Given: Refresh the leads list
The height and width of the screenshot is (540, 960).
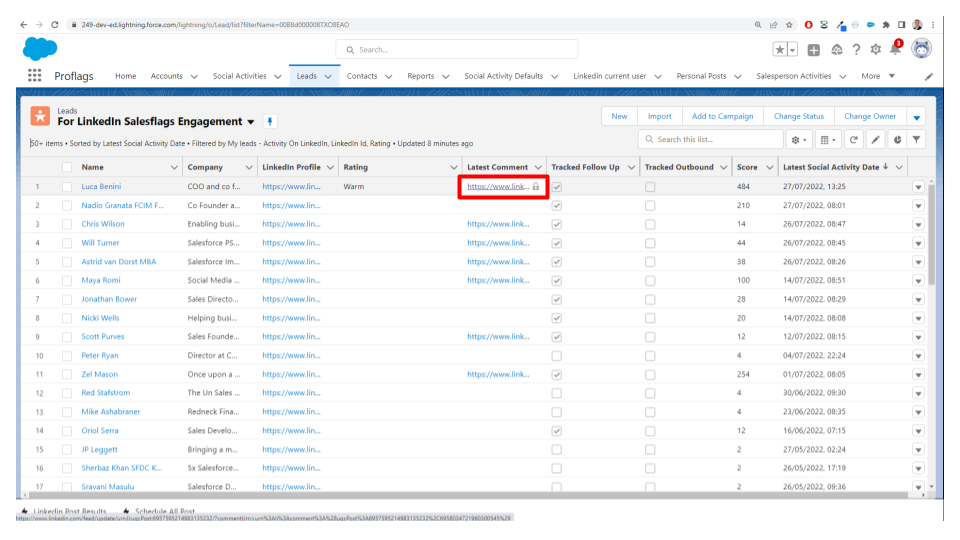Looking at the screenshot, I should pos(853,140).
